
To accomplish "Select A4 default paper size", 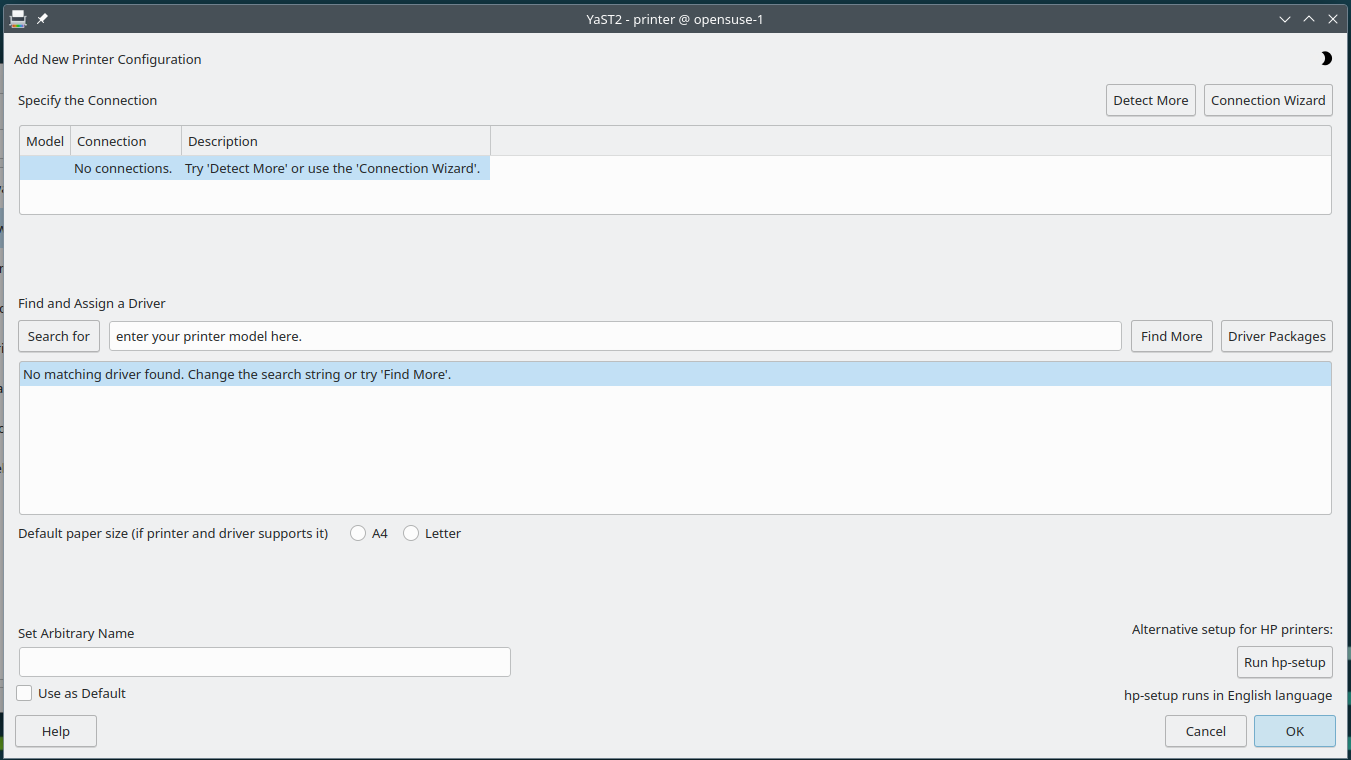I will 358,534.
